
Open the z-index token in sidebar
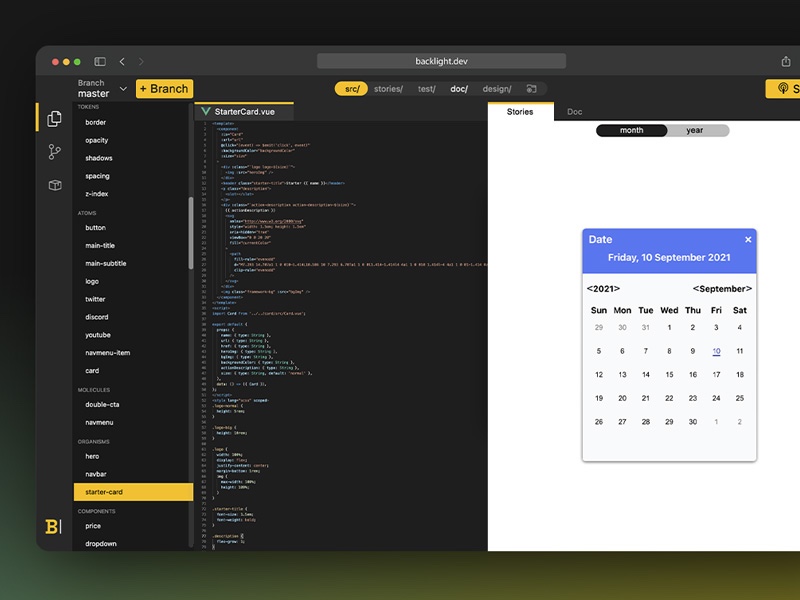click(96, 194)
